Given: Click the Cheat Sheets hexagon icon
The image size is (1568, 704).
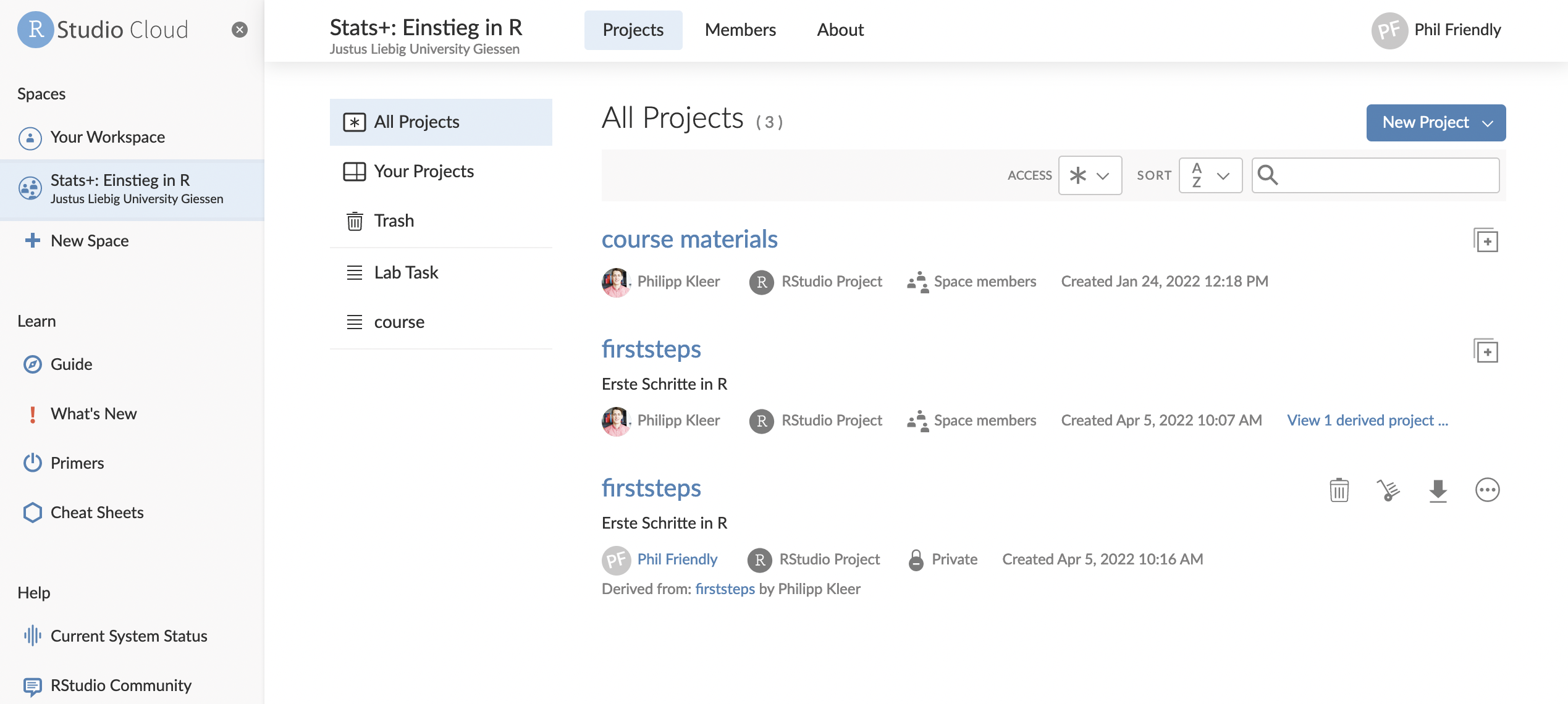Looking at the screenshot, I should tap(33, 512).
